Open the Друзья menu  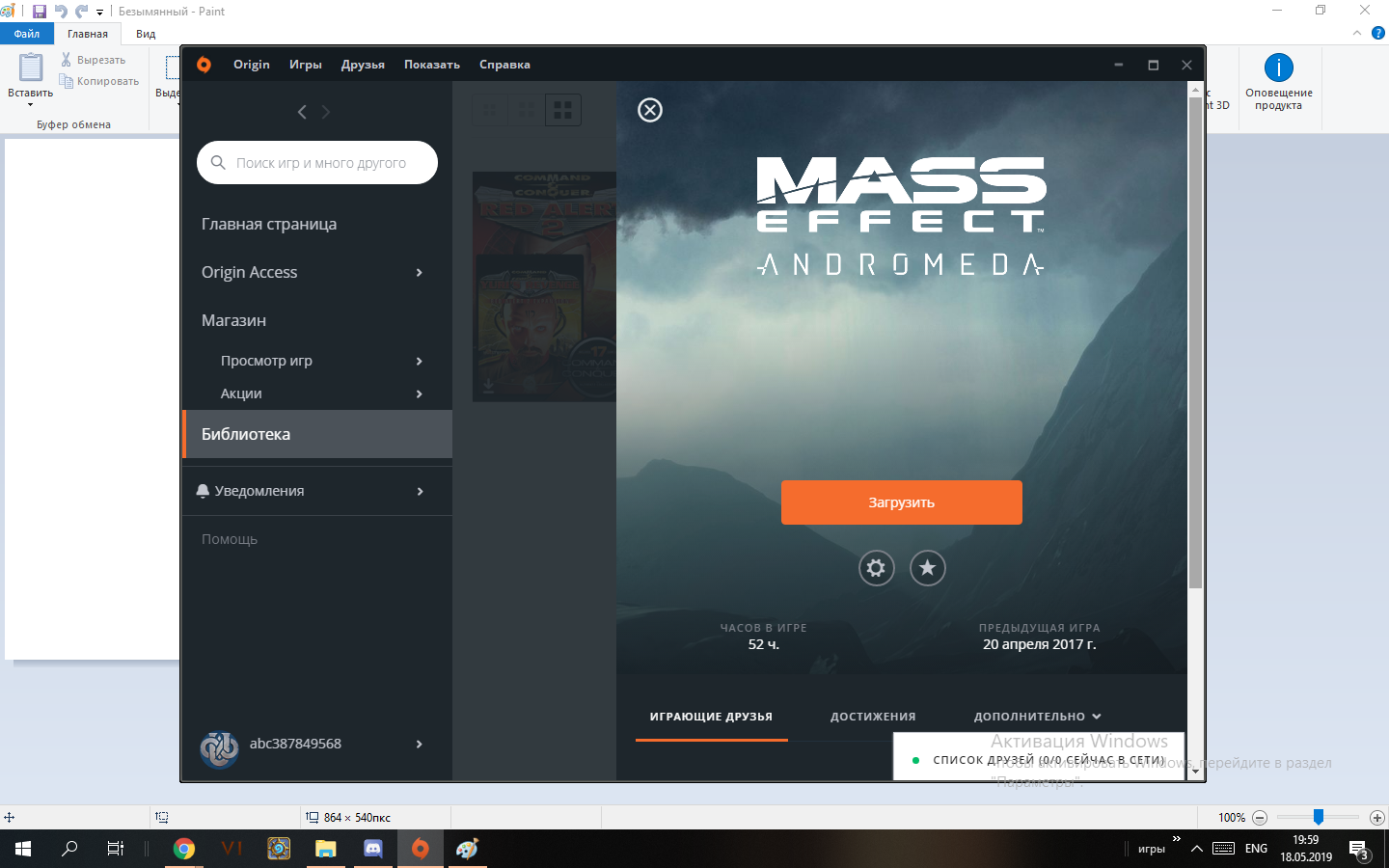point(363,65)
